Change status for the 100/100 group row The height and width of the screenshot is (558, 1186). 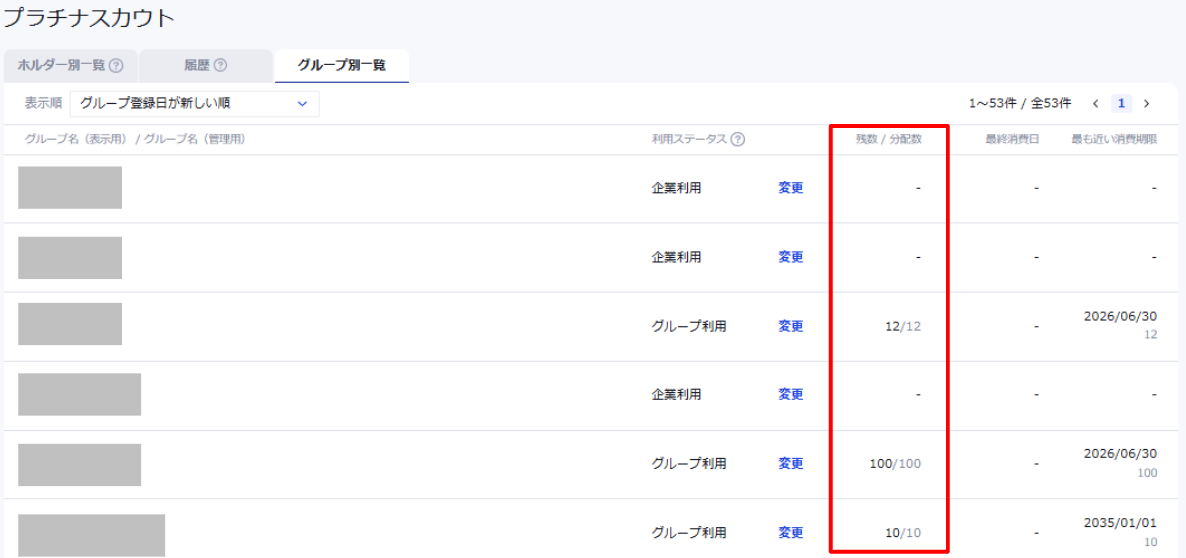point(790,464)
